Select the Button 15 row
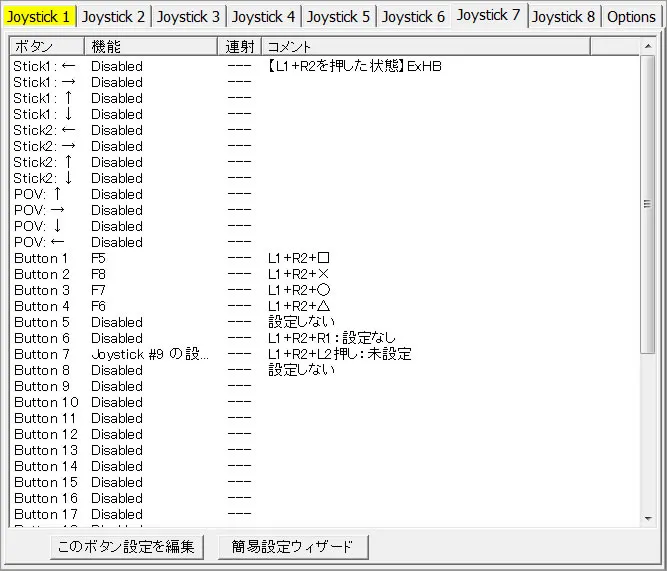 (324, 482)
